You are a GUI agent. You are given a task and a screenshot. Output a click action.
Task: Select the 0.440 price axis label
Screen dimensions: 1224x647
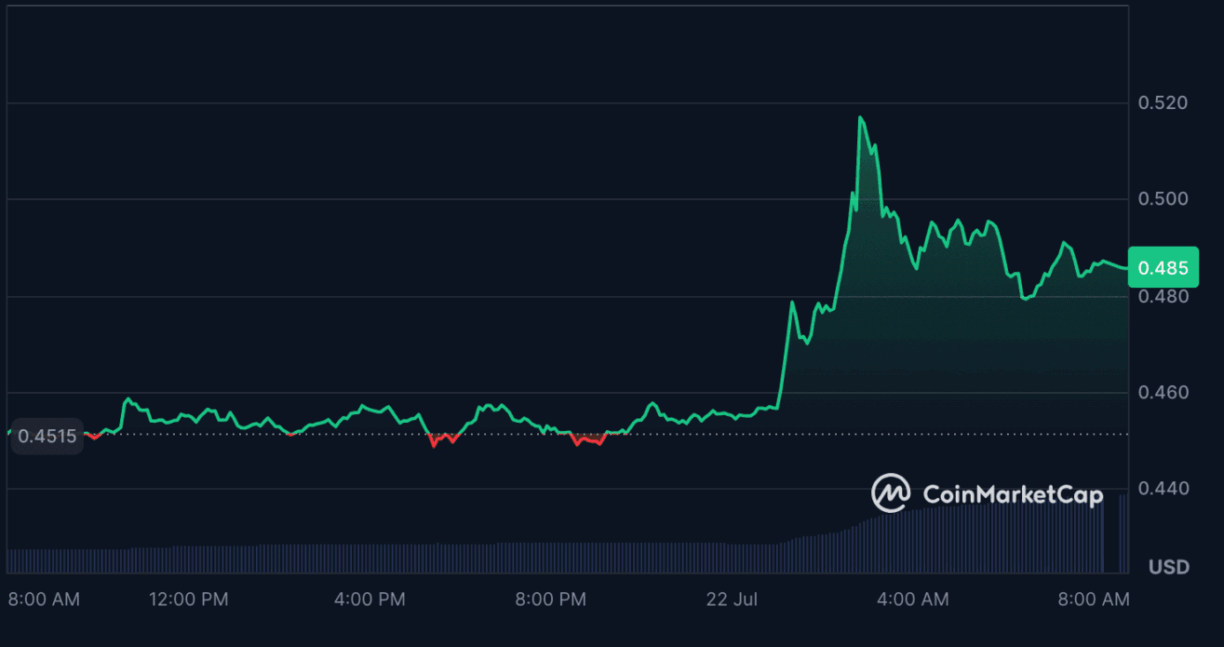[x=1163, y=488]
